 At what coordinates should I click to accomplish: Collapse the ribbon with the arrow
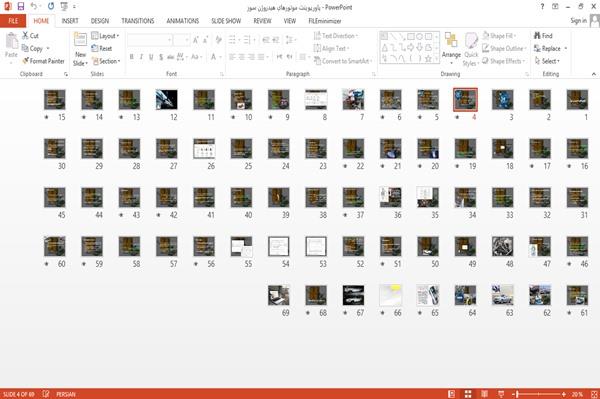tap(593, 74)
